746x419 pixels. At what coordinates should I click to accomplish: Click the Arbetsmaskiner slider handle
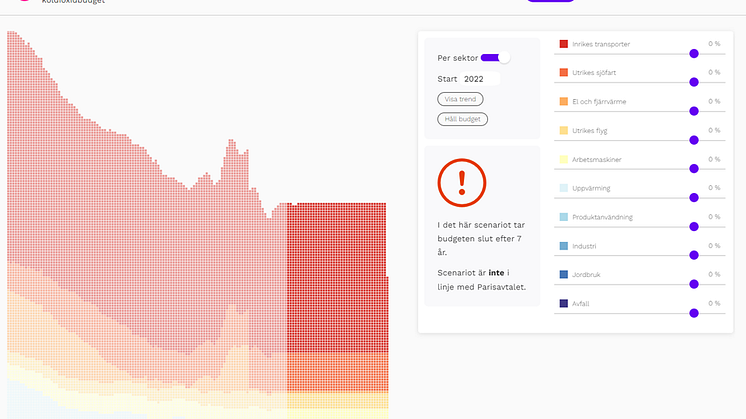694,169
